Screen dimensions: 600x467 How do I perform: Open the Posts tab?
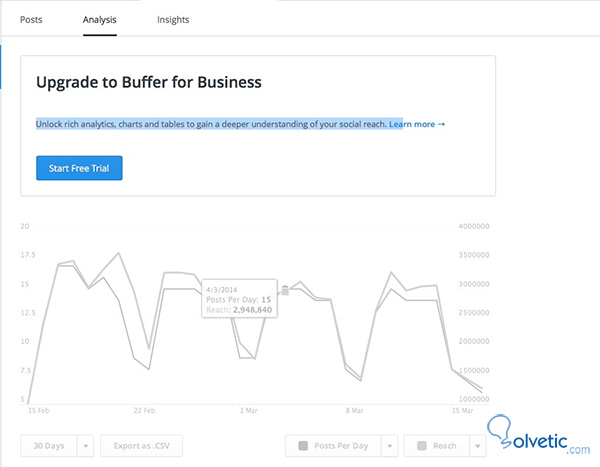pos(31,19)
